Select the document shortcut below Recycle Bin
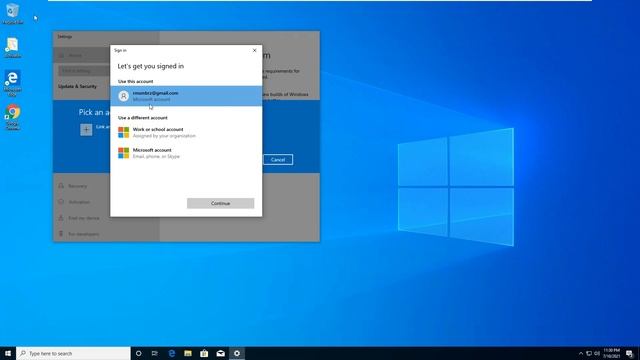640x360 pixels. (x=12, y=48)
